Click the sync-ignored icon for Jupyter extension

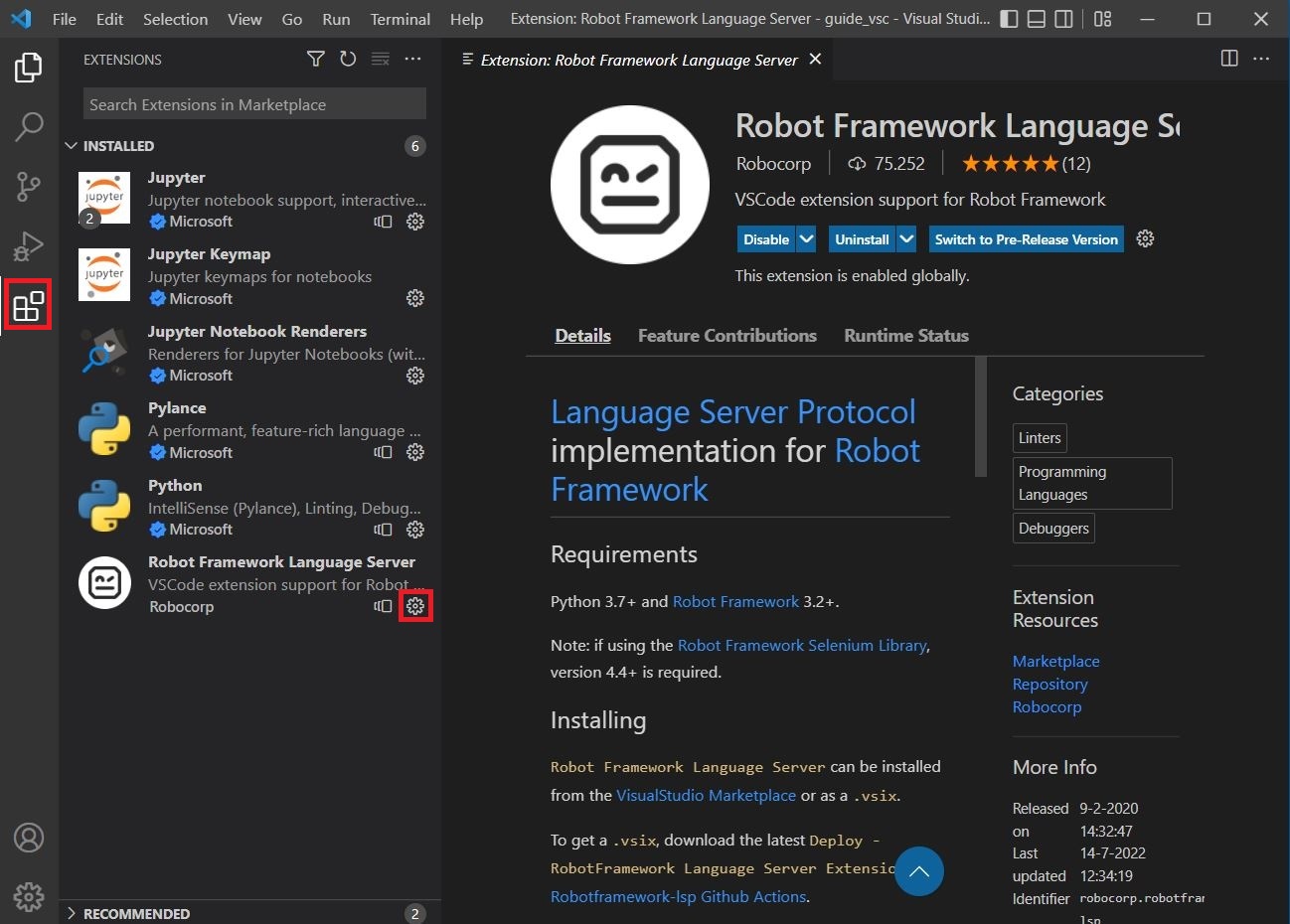(x=383, y=222)
